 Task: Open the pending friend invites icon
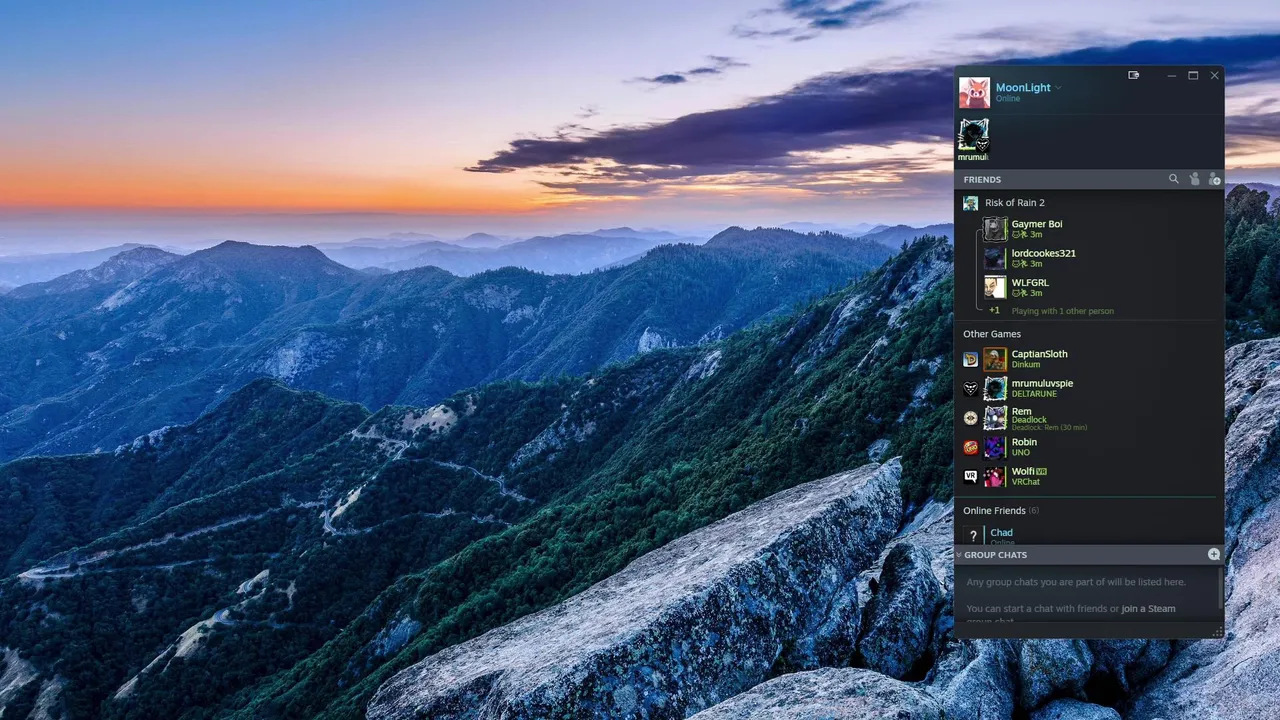coord(1194,179)
